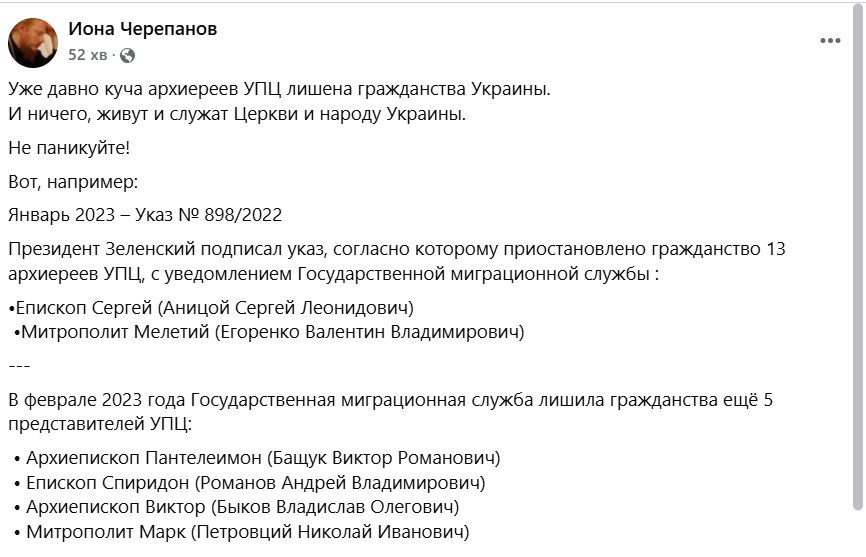
Task: Open Иона Черепанов's profile picture
Action: (33, 42)
